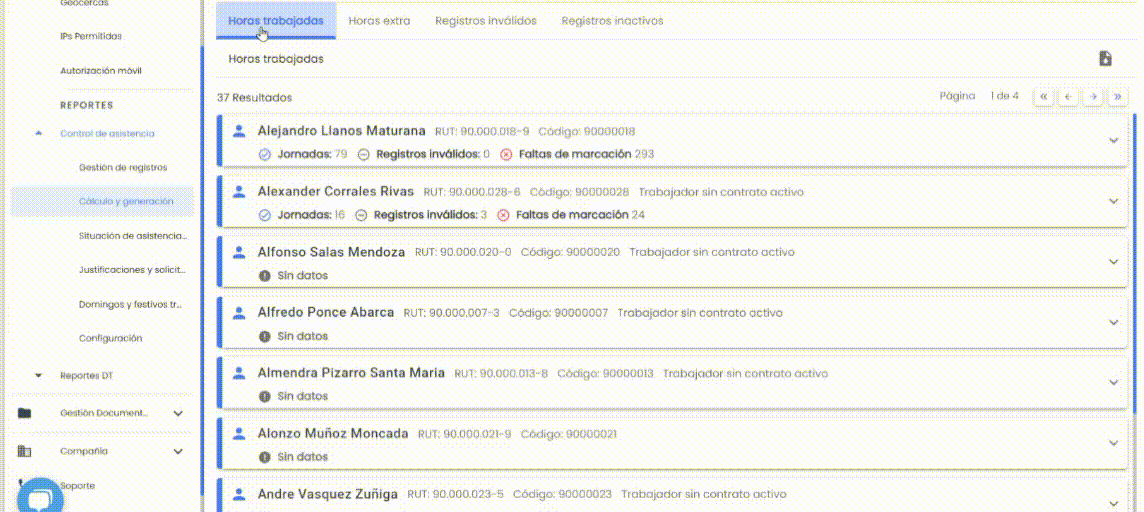Image resolution: width=1144 pixels, height=512 pixels.
Task: Click the '37 Resultados' count text
Action: click(x=255, y=97)
